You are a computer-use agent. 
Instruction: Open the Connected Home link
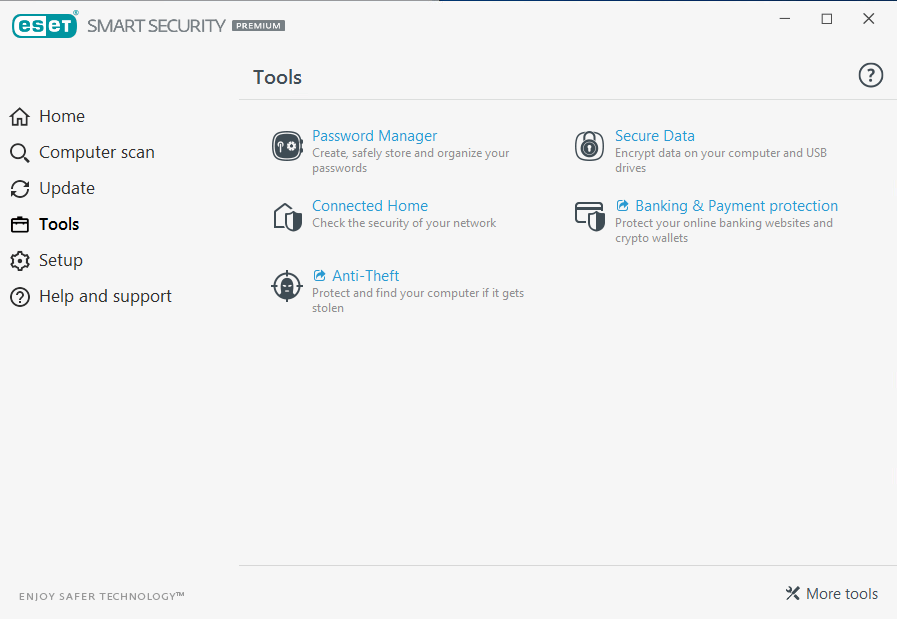[x=370, y=205]
